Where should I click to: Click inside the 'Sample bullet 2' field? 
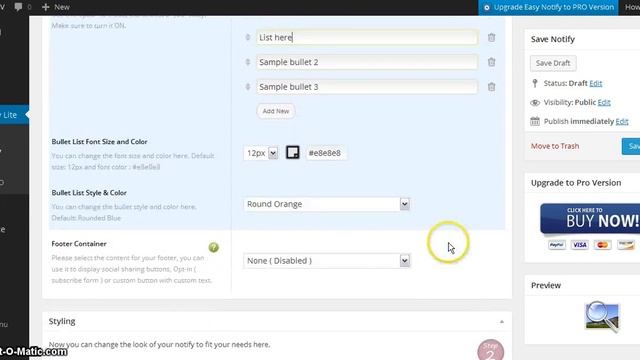[x=367, y=62]
